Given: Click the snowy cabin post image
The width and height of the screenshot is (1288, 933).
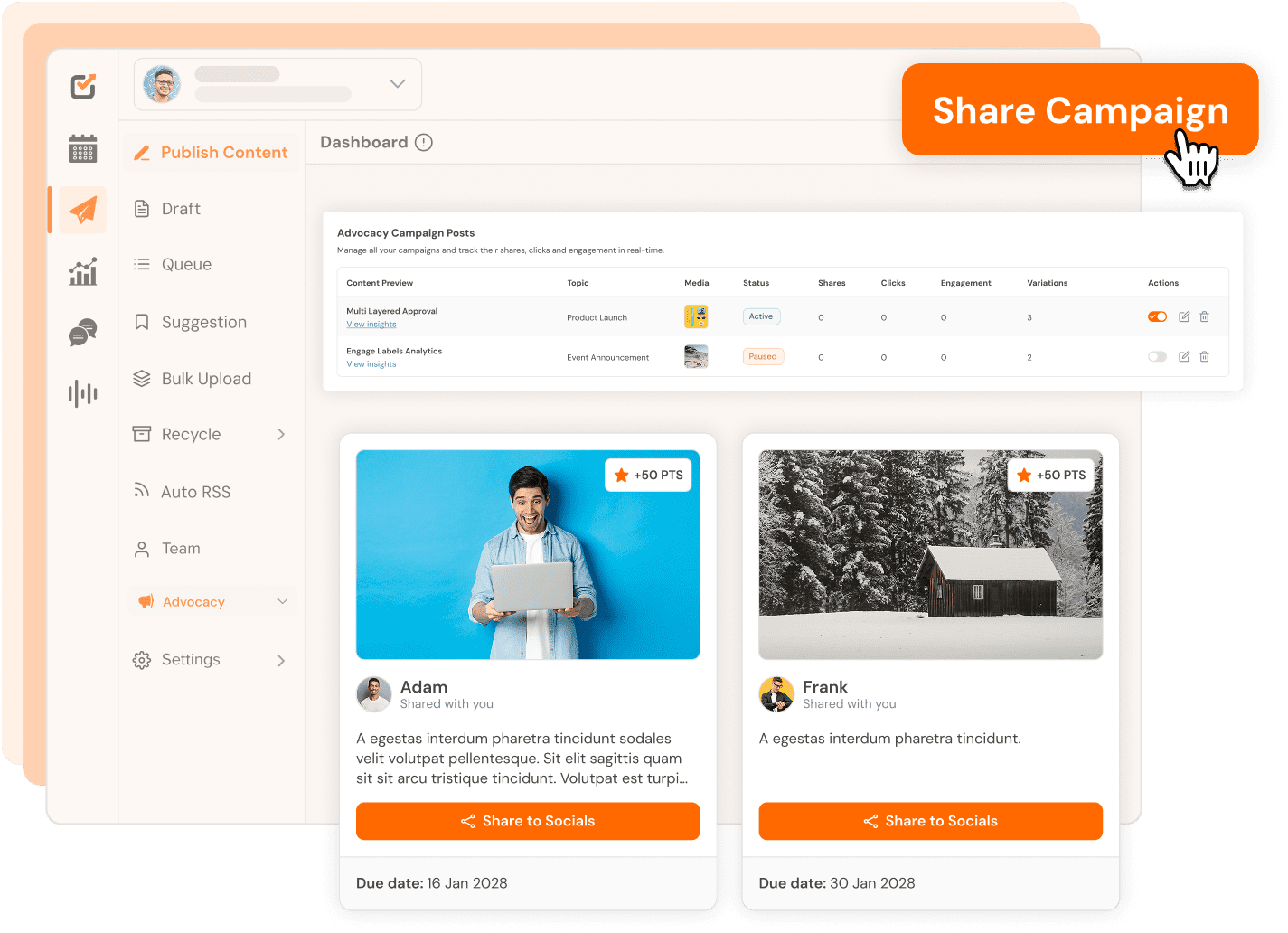Looking at the screenshot, I should (x=930, y=554).
